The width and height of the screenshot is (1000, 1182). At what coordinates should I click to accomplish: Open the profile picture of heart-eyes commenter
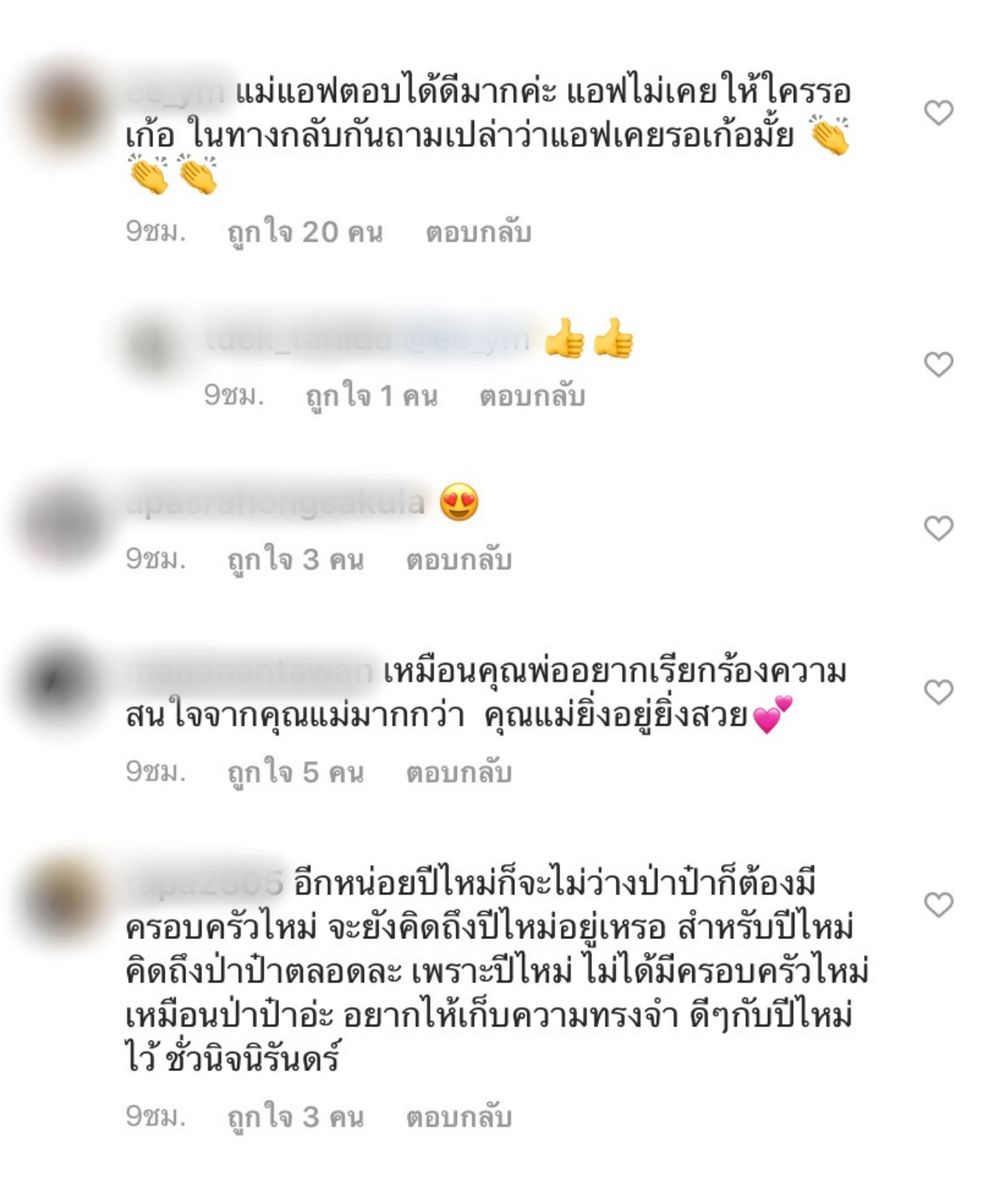(62, 522)
